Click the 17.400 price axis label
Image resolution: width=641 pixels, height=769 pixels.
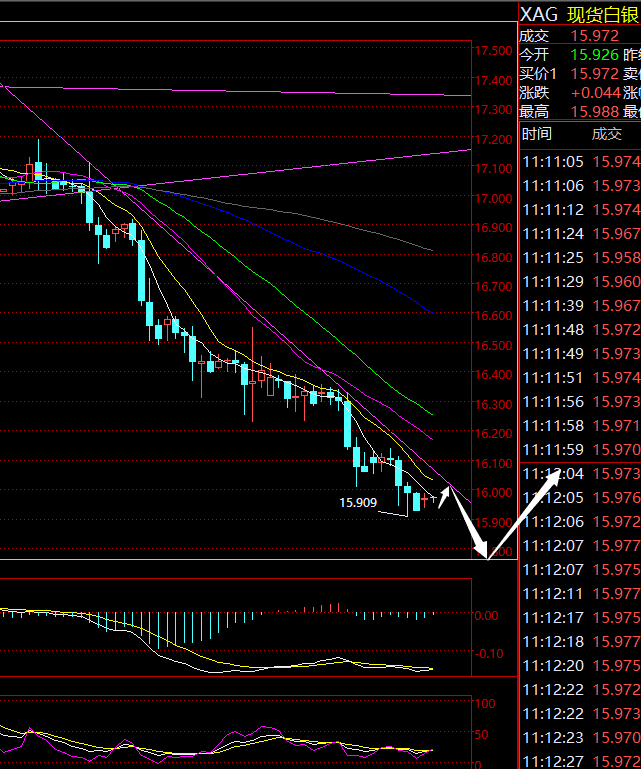pyautogui.click(x=493, y=80)
